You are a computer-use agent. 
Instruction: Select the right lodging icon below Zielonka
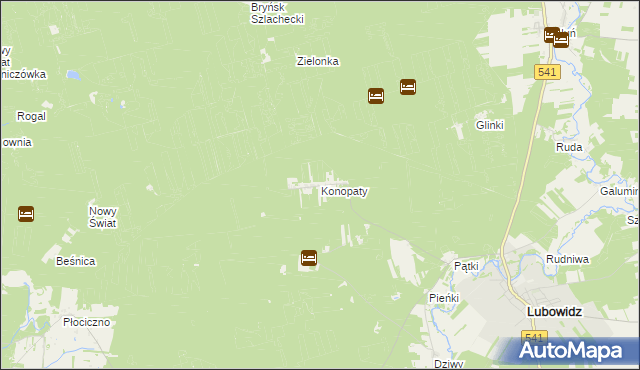pos(408,87)
